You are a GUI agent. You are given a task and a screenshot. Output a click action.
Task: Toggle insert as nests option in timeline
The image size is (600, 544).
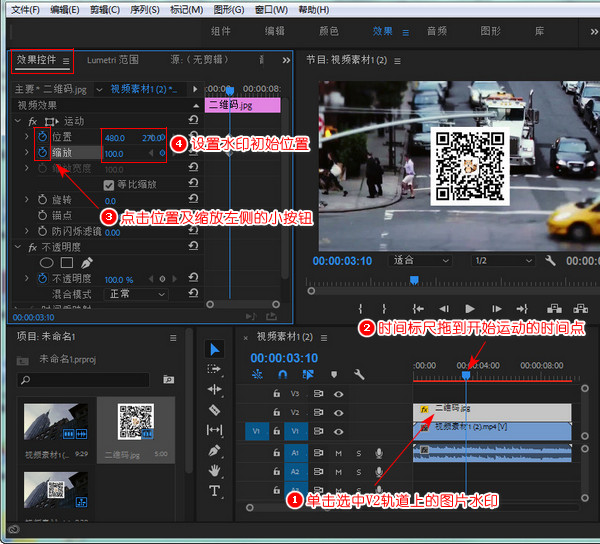[258, 374]
